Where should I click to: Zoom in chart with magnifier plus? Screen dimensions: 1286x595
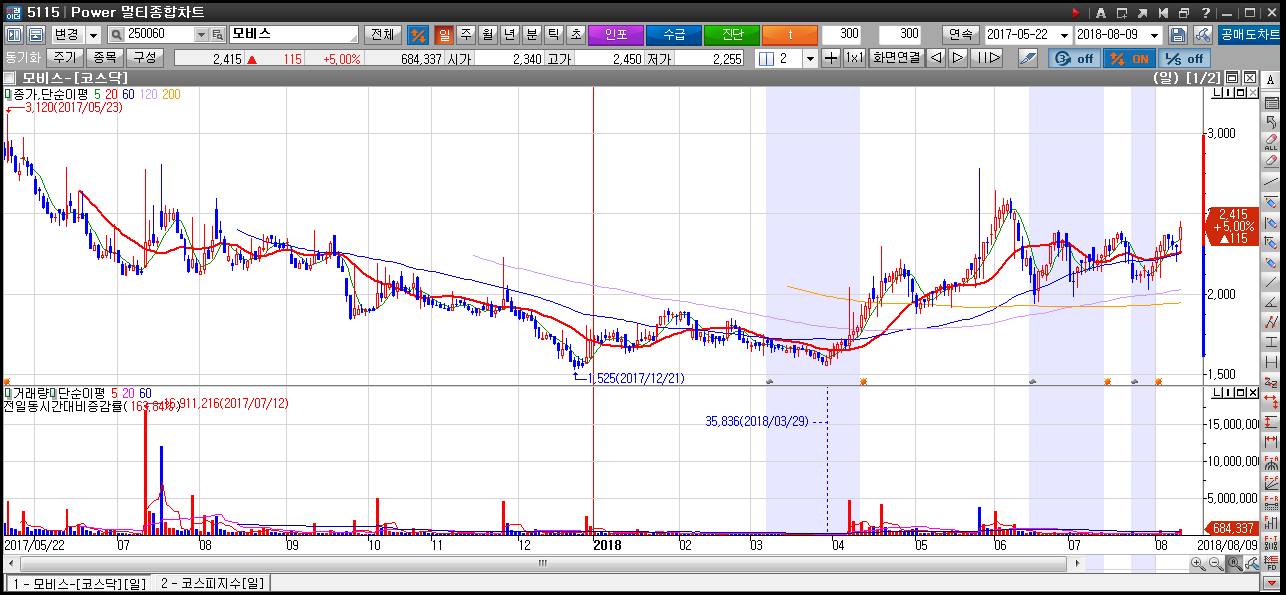[1198, 565]
